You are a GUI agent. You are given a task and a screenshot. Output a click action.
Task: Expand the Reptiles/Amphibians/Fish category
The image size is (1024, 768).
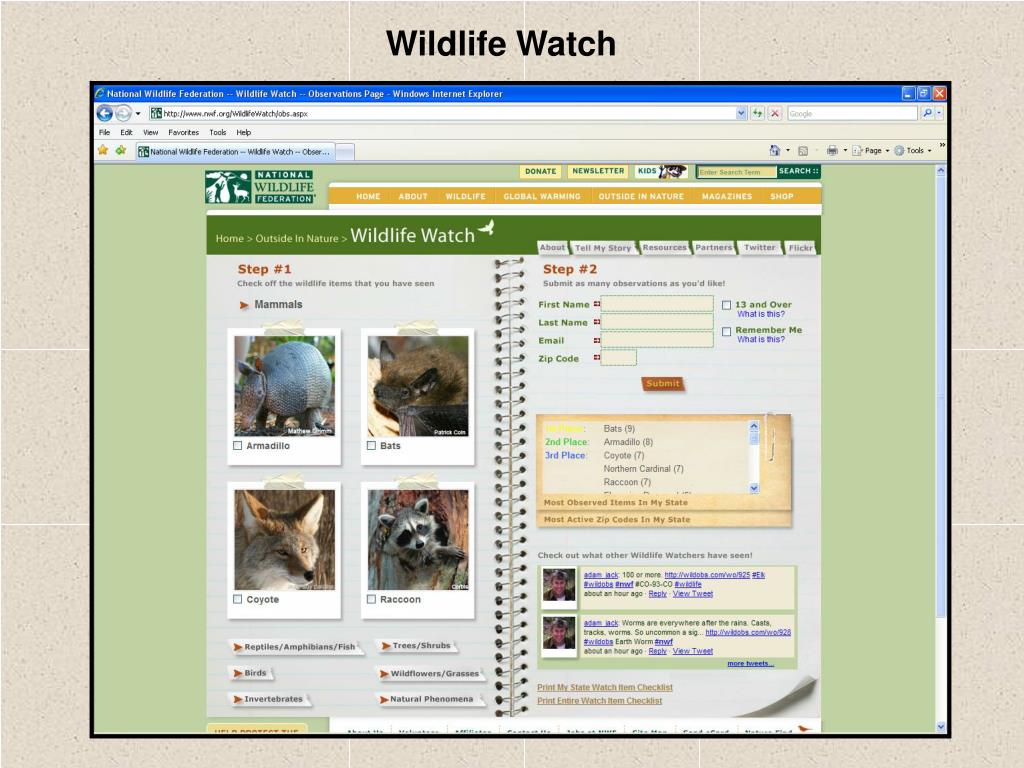(x=295, y=647)
